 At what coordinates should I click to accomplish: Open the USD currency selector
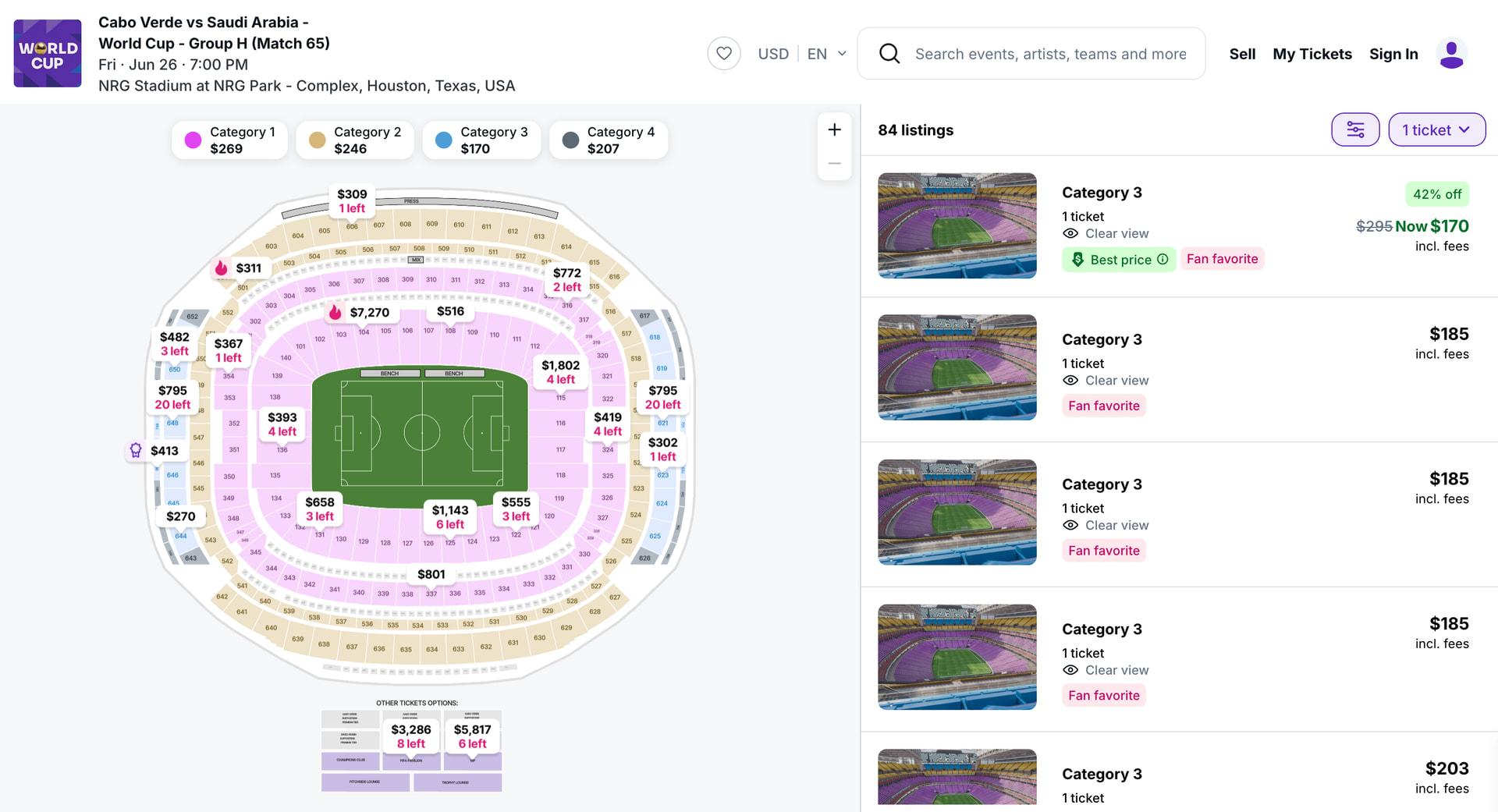point(773,54)
